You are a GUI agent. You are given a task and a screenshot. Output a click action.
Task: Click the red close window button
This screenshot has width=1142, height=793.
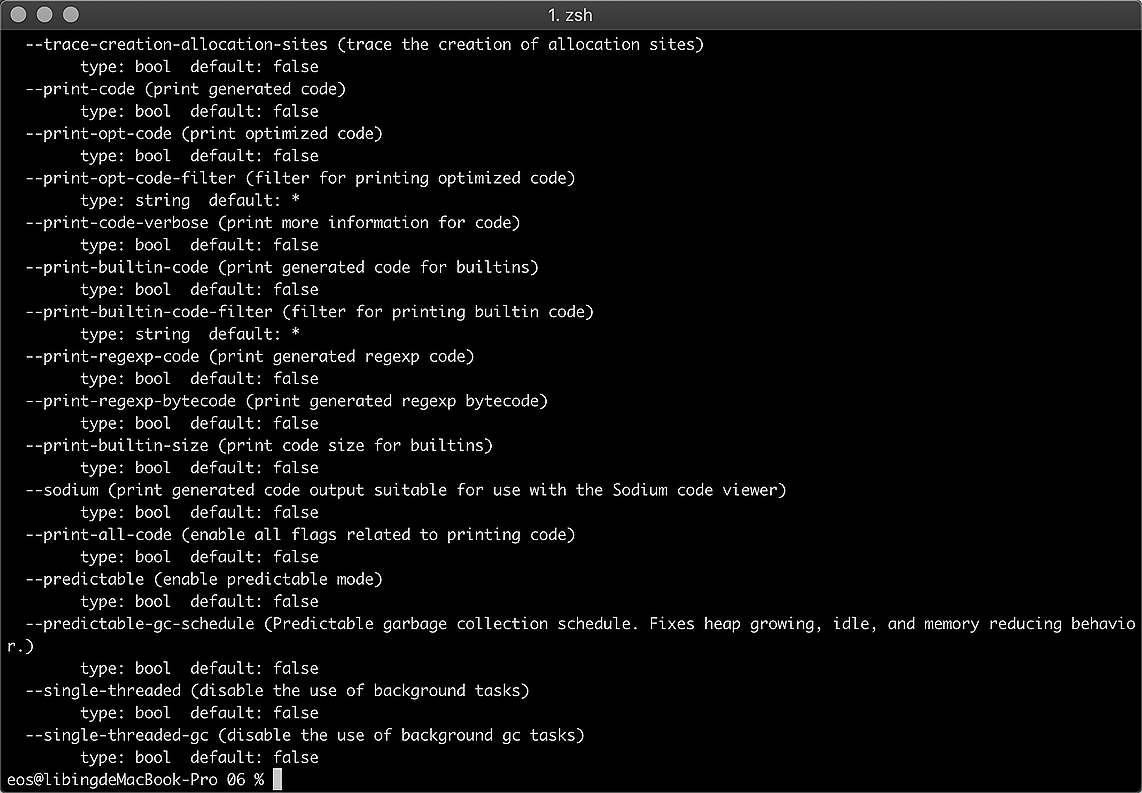(20, 15)
